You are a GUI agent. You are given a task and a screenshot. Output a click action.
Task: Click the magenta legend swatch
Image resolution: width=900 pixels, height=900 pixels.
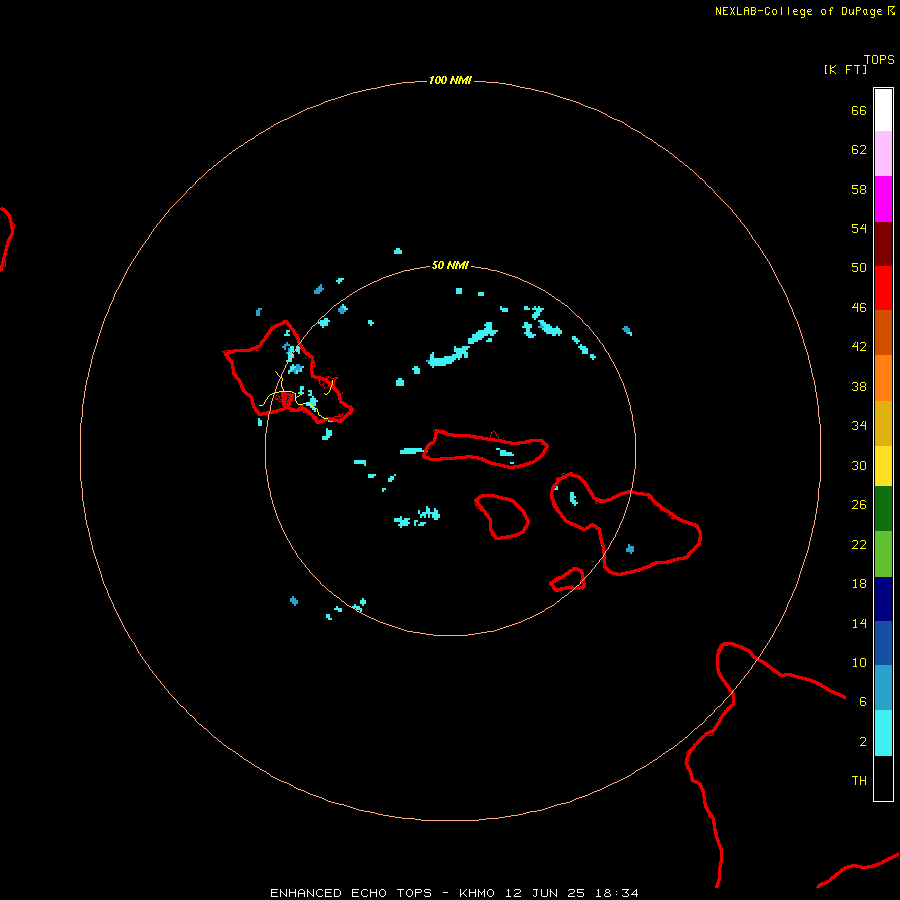coord(883,199)
